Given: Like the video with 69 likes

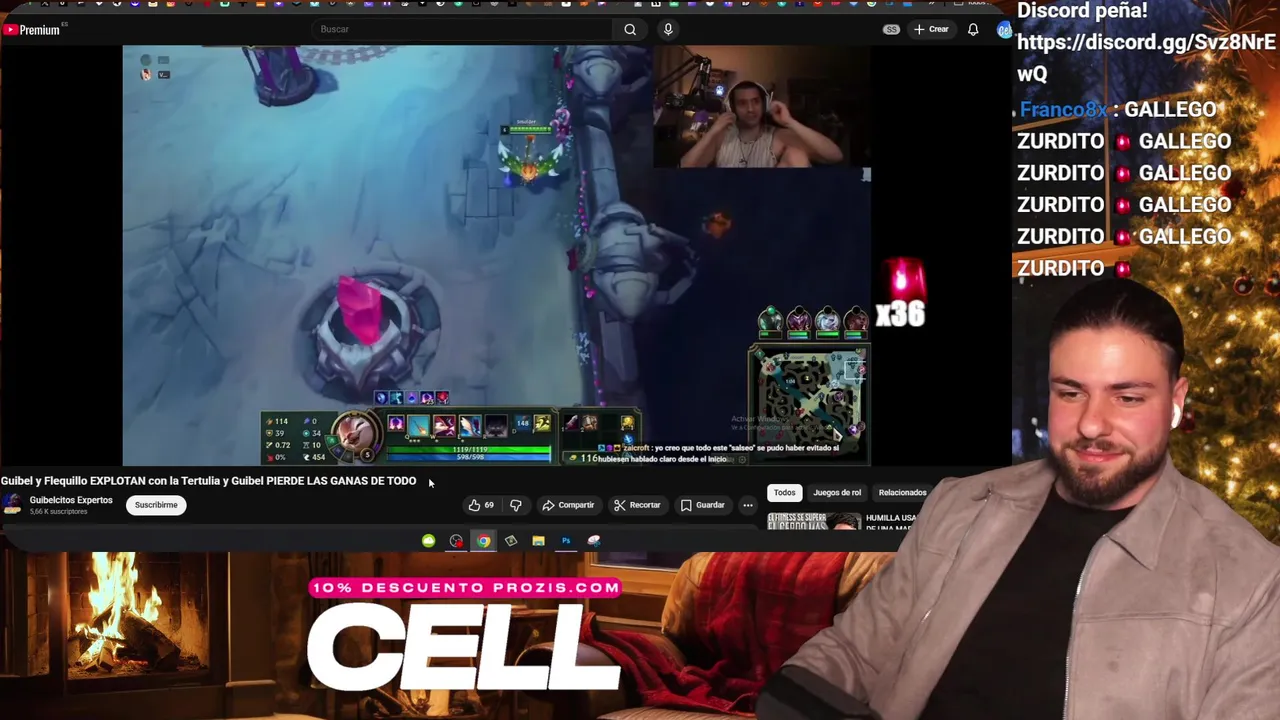Looking at the screenshot, I should pyautogui.click(x=481, y=505).
